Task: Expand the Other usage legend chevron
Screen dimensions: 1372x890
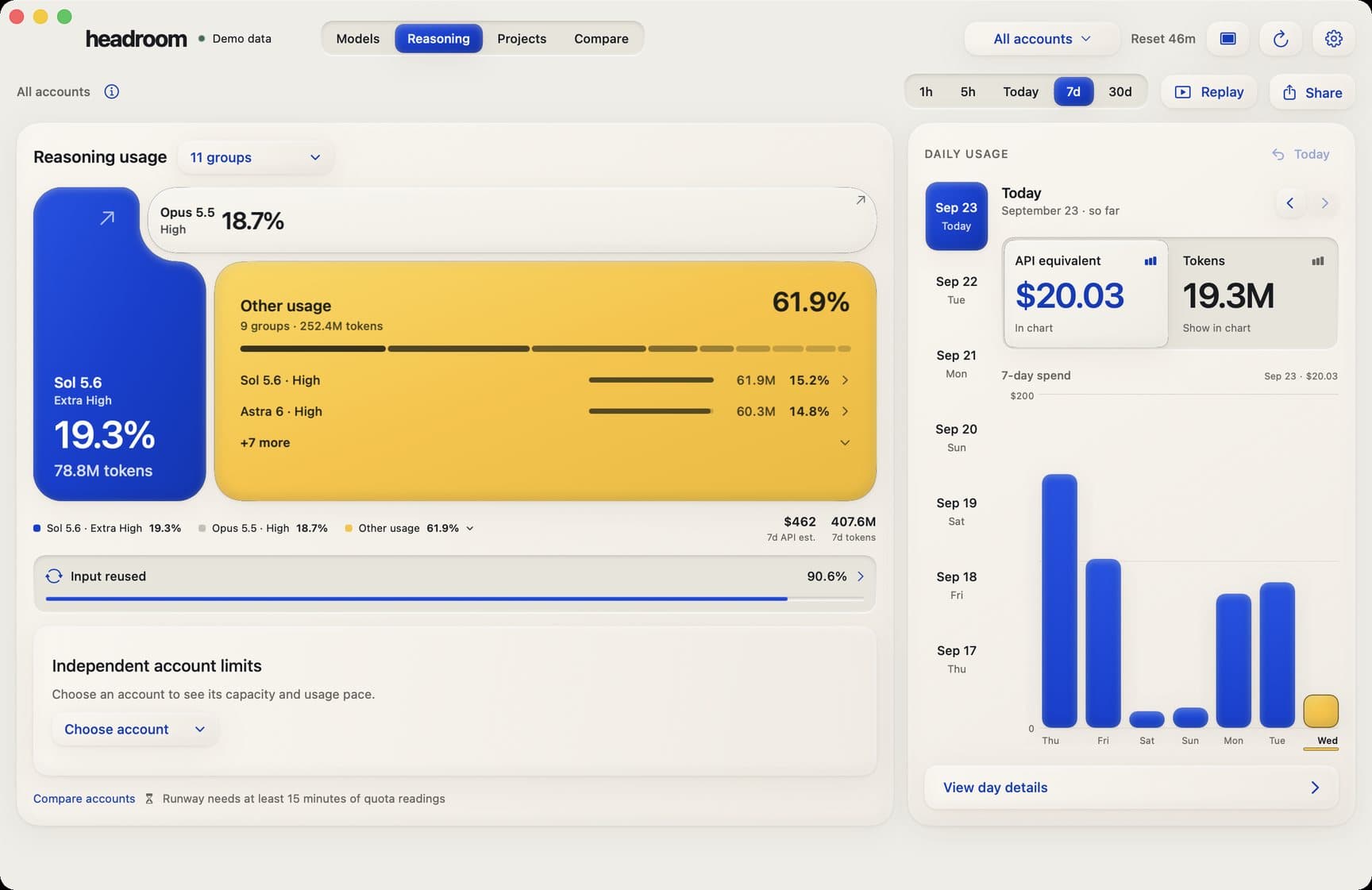Action: click(469, 529)
